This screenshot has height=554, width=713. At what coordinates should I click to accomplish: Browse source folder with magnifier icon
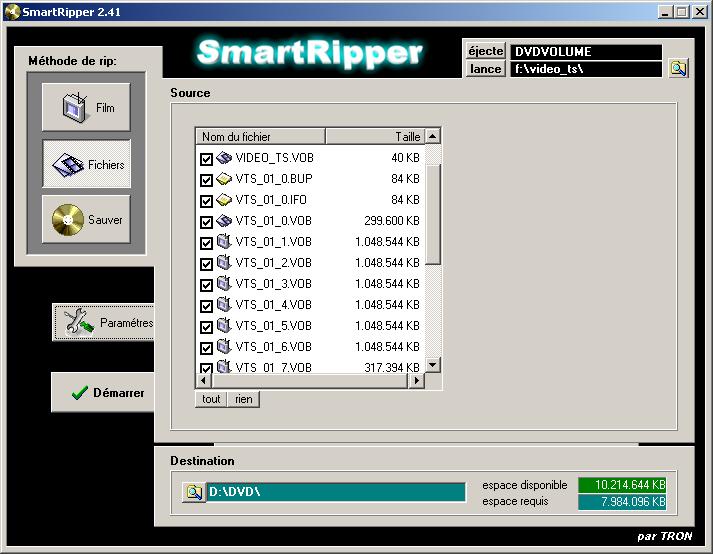pyautogui.click(x=678, y=69)
